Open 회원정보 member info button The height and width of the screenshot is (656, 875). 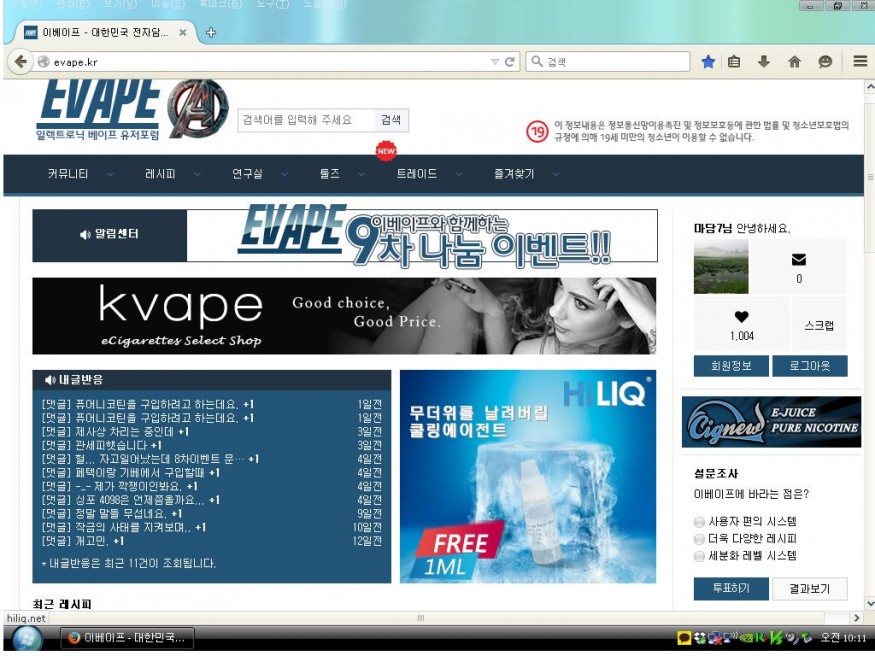(x=731, y=366)
